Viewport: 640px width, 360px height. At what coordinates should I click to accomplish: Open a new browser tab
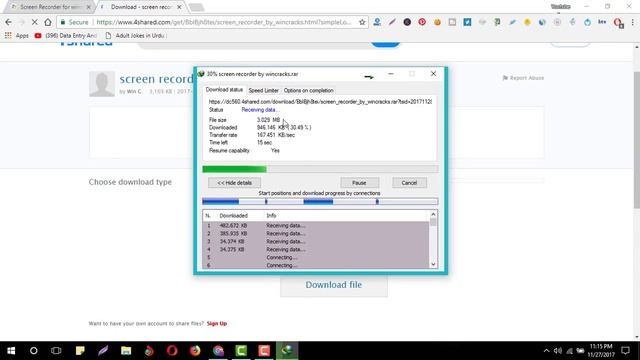pos(196,7)
